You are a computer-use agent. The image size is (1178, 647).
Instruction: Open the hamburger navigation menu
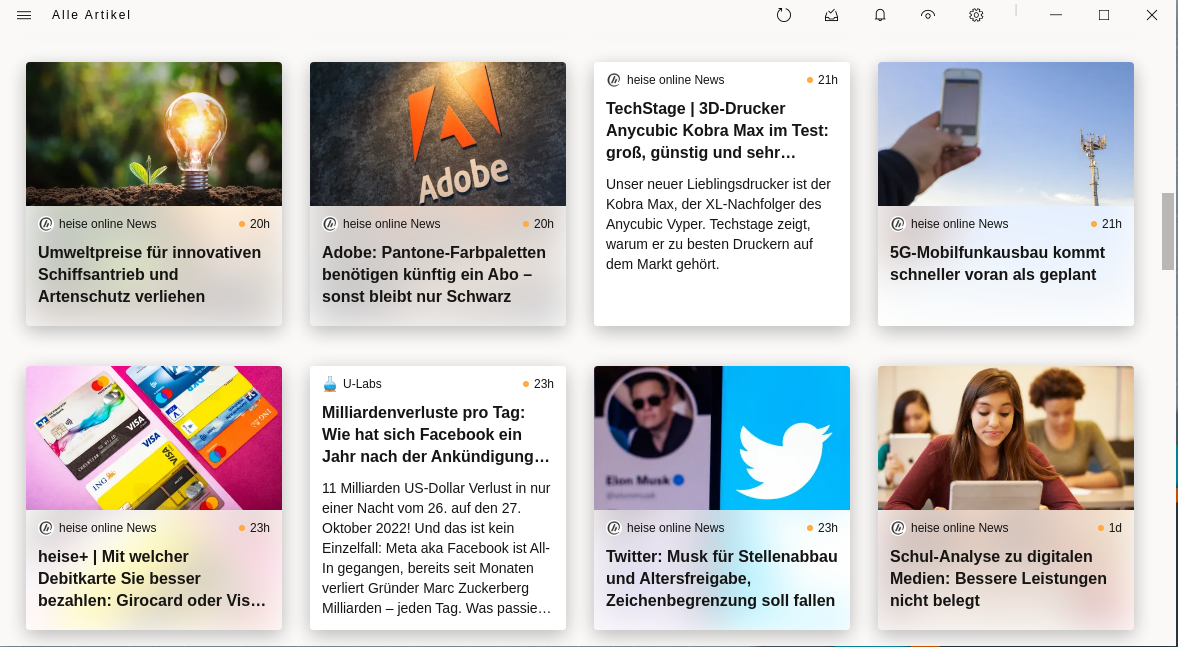24,15
